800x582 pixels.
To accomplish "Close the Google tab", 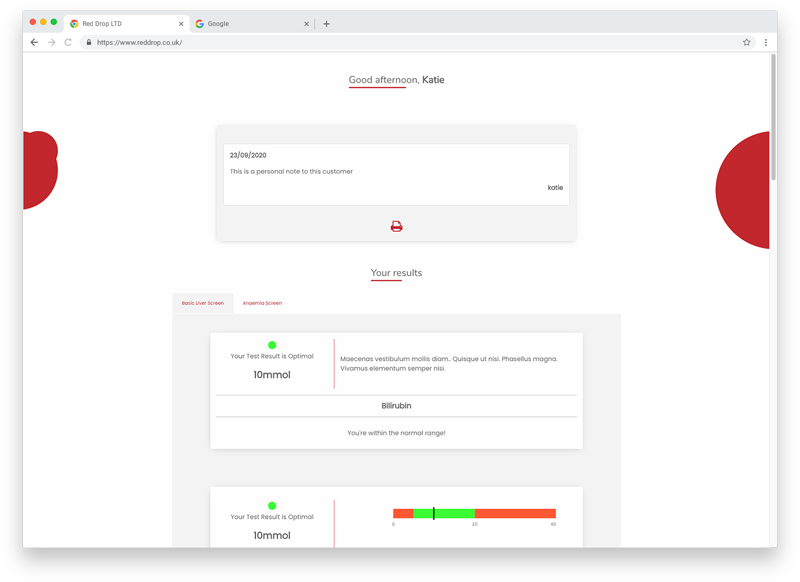I will click(x=307, y=24).
